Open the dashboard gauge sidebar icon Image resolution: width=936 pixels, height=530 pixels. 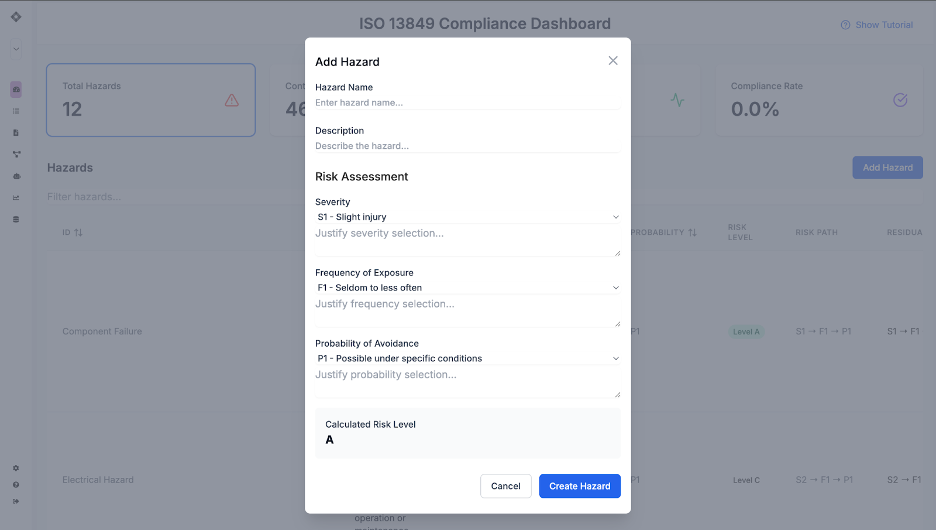click(x=16, y=90)
